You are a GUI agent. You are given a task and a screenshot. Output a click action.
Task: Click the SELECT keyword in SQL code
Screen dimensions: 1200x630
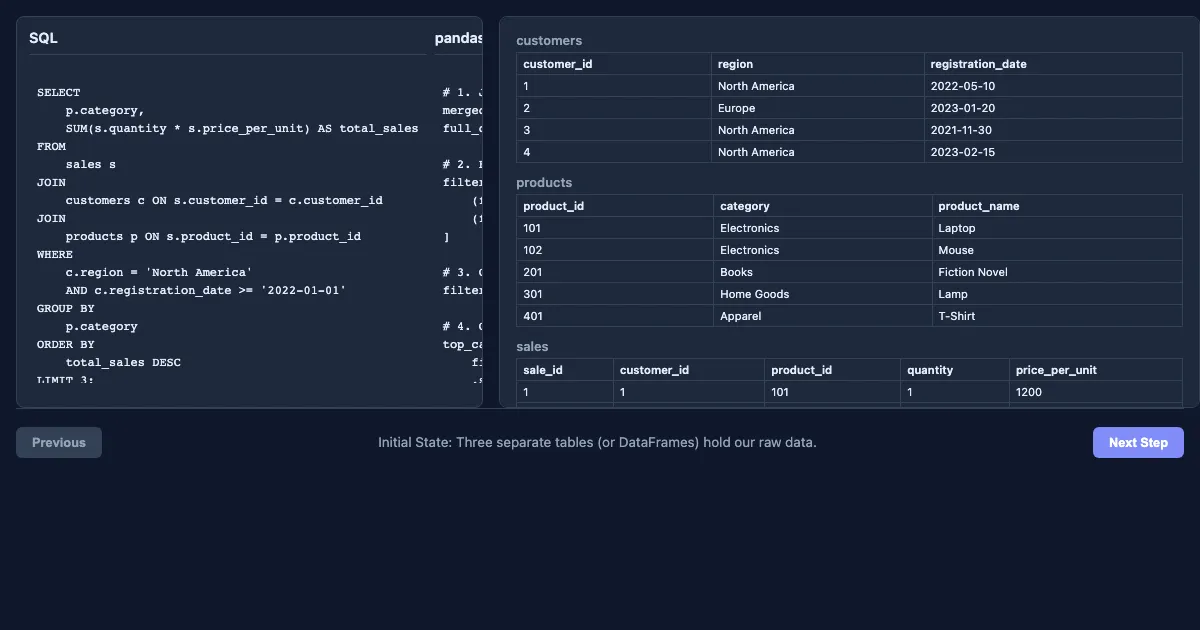[x=59, y=92]
